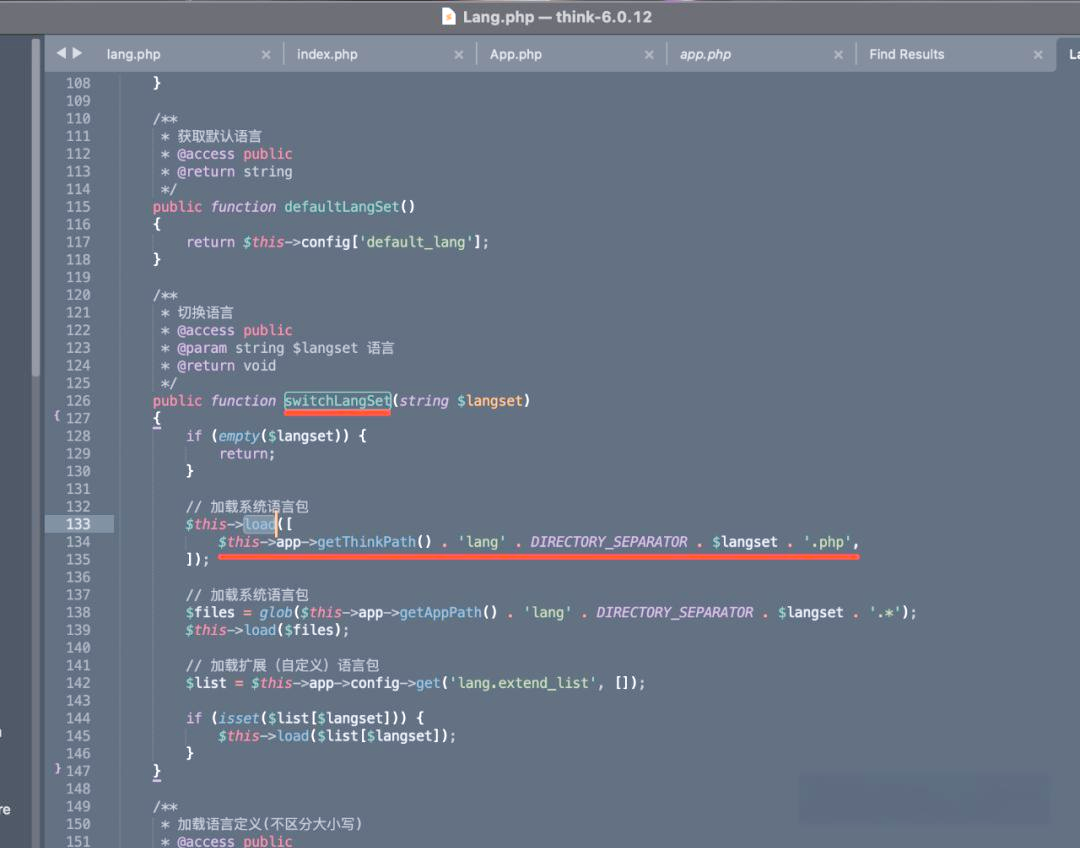
Task: Click line number 115 in the gutter
Action: [79, 207]
